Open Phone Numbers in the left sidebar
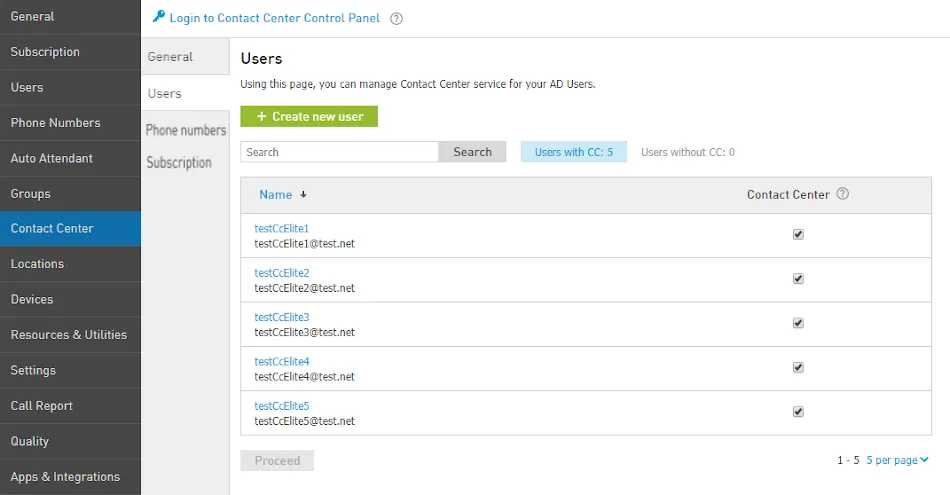The height and width of the screenshot is (495, 950). (x=70, y=123)
